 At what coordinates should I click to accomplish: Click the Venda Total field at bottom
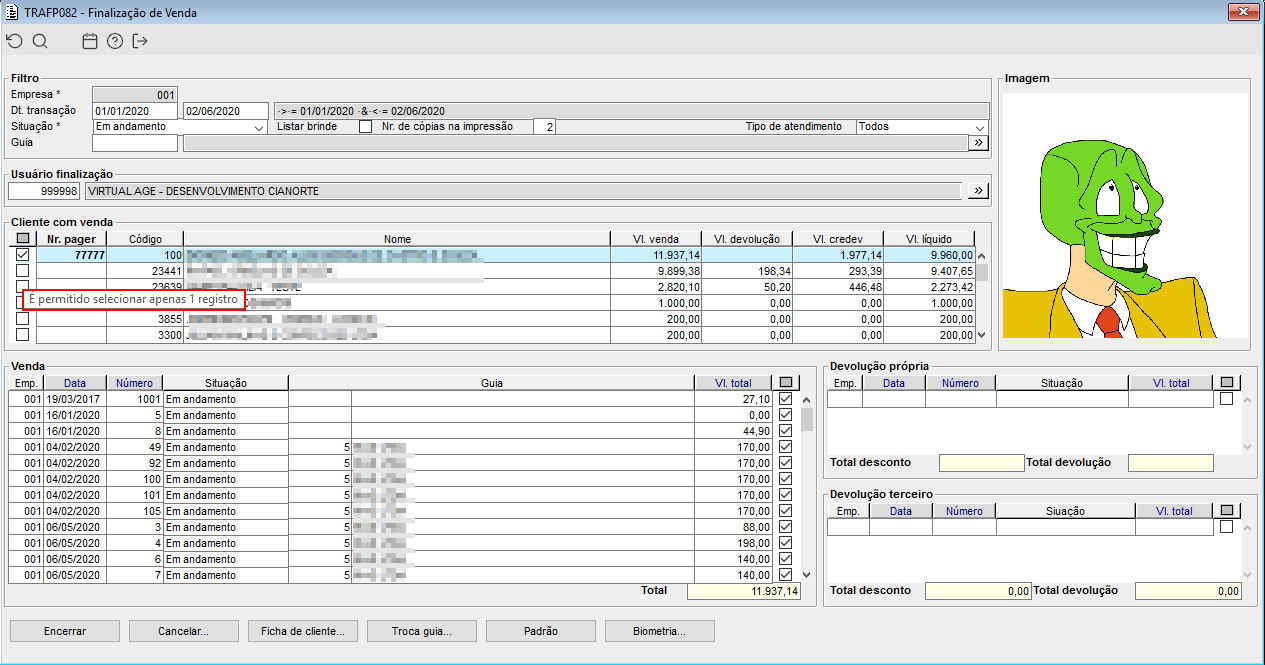[744, 591]
